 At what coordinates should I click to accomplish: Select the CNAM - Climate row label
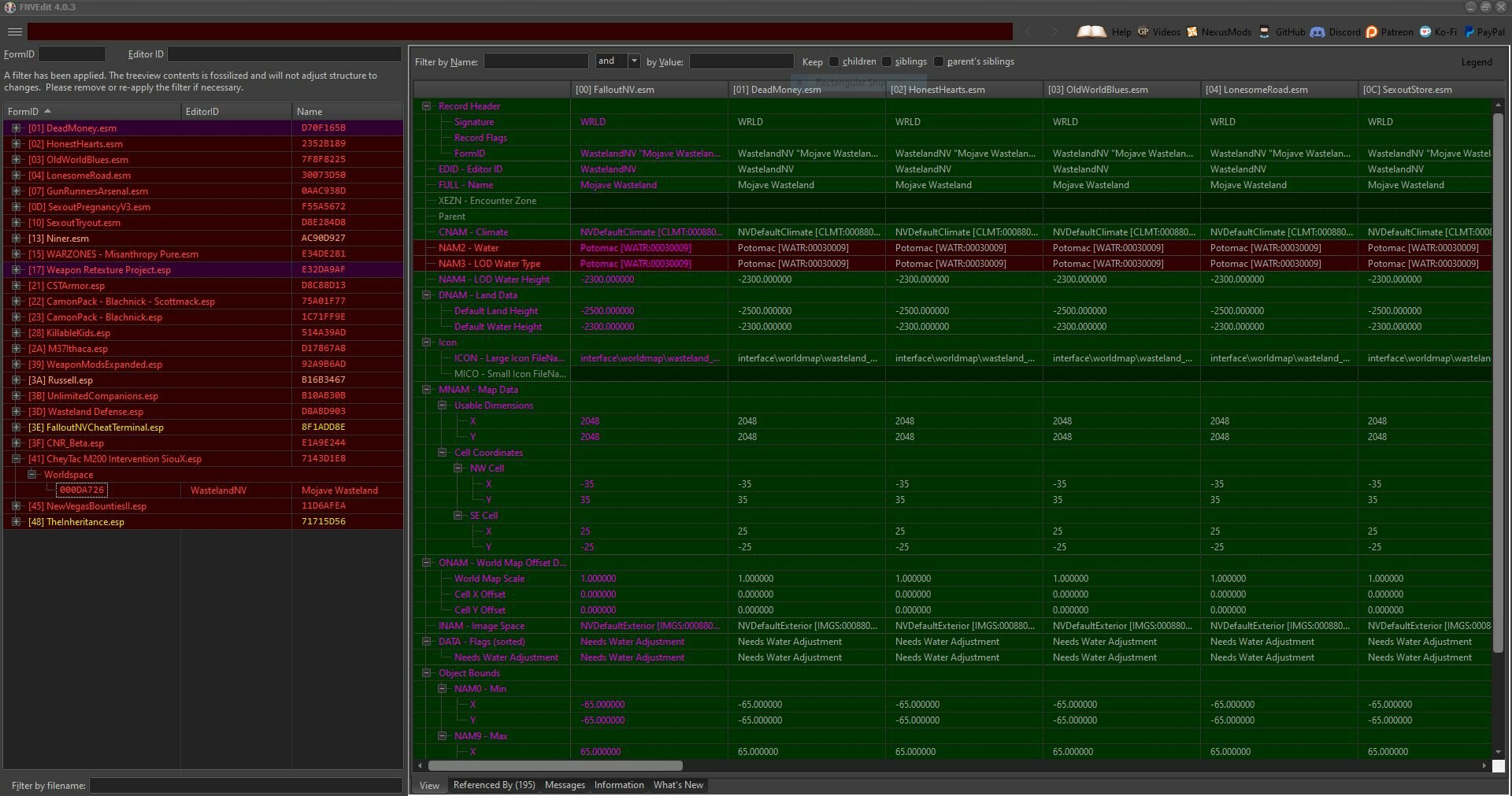473,231
